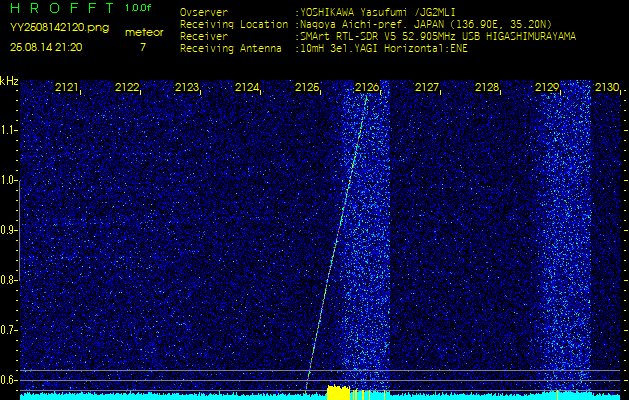This screenshot has width=629, height=400.
Task: Click time marker 2128
Action: (487, 87)
